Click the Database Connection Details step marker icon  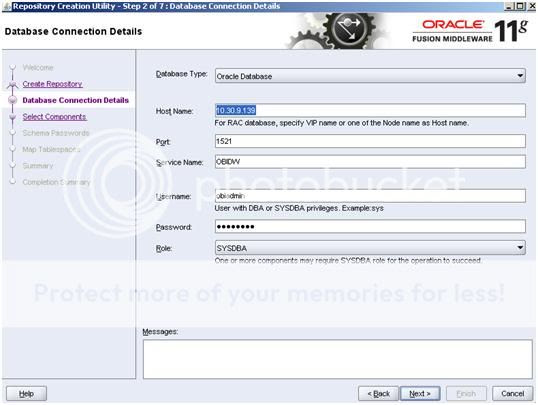[13, 100]
